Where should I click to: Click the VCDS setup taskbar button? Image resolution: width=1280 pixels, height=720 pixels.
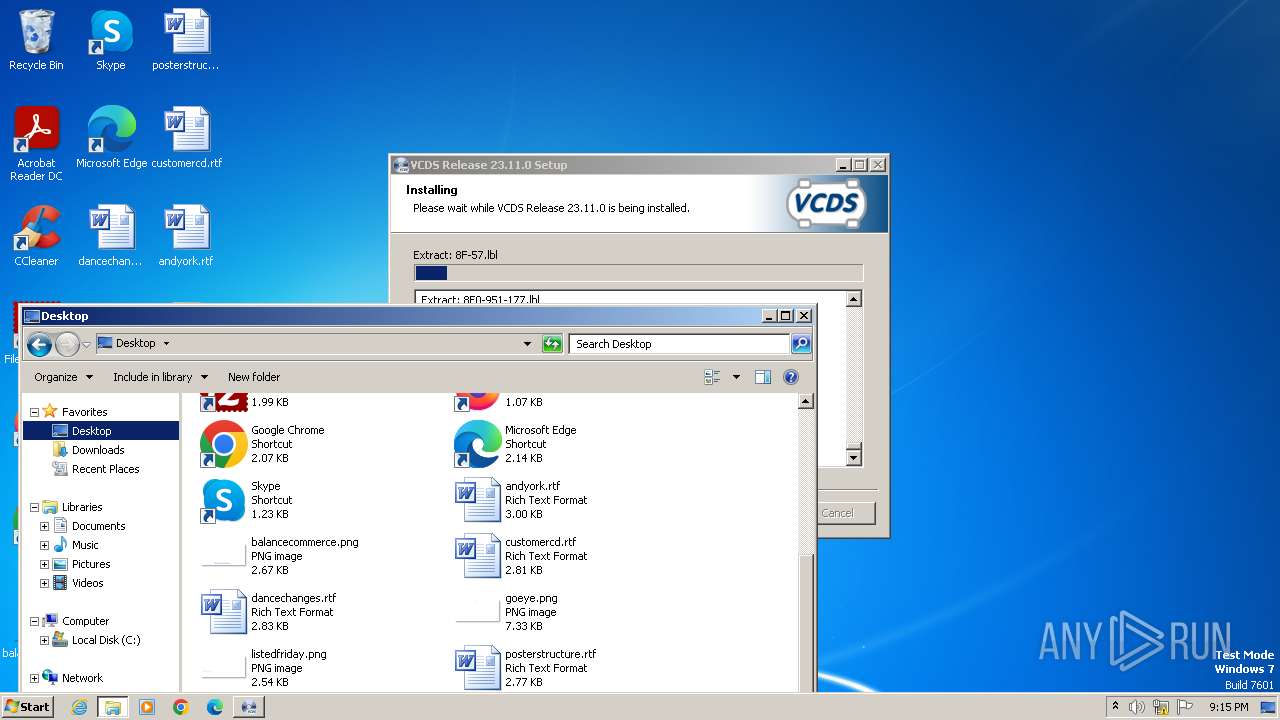[248, 707]
